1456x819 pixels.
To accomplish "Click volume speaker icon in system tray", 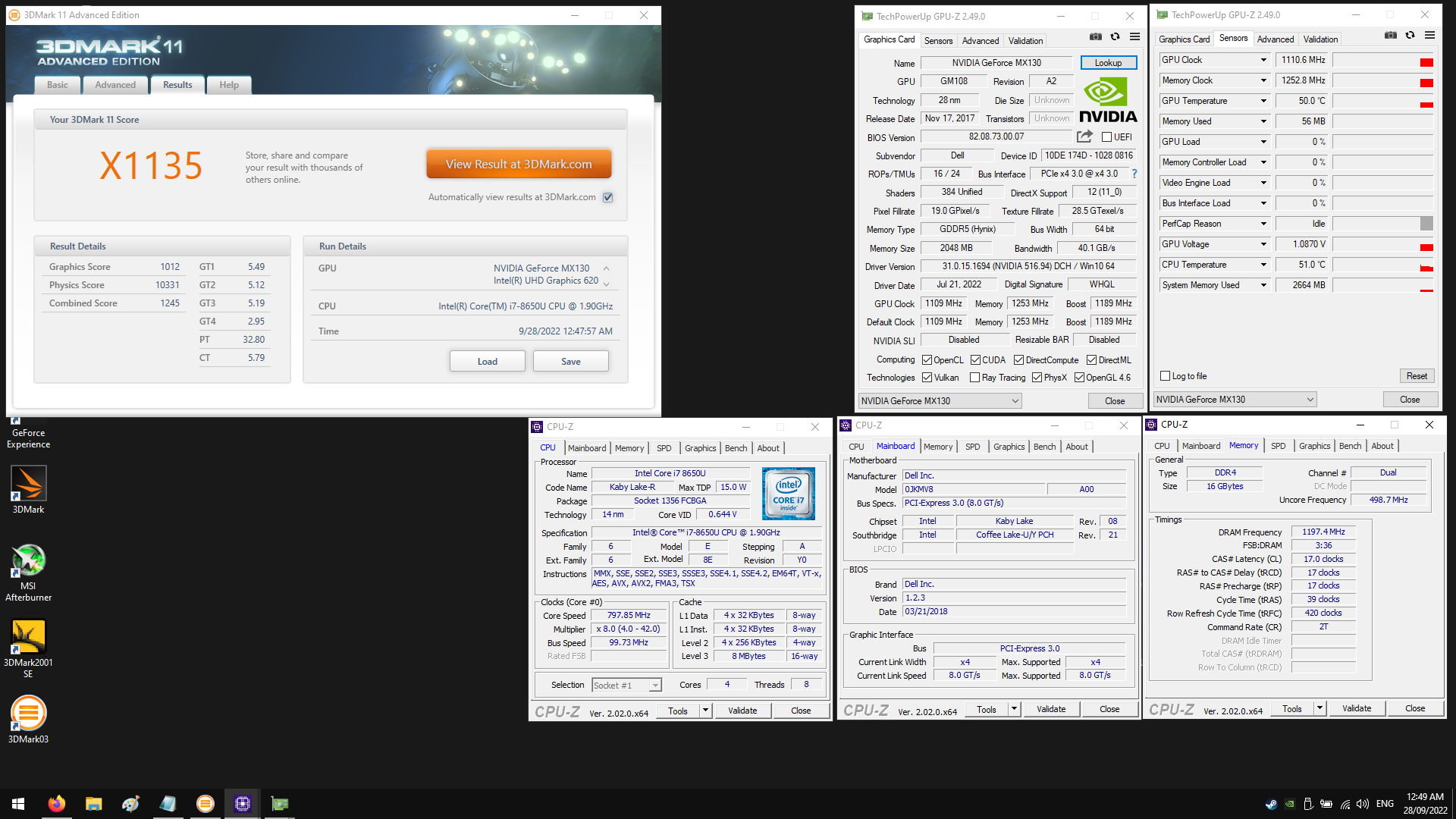I will pos(1363,804).
